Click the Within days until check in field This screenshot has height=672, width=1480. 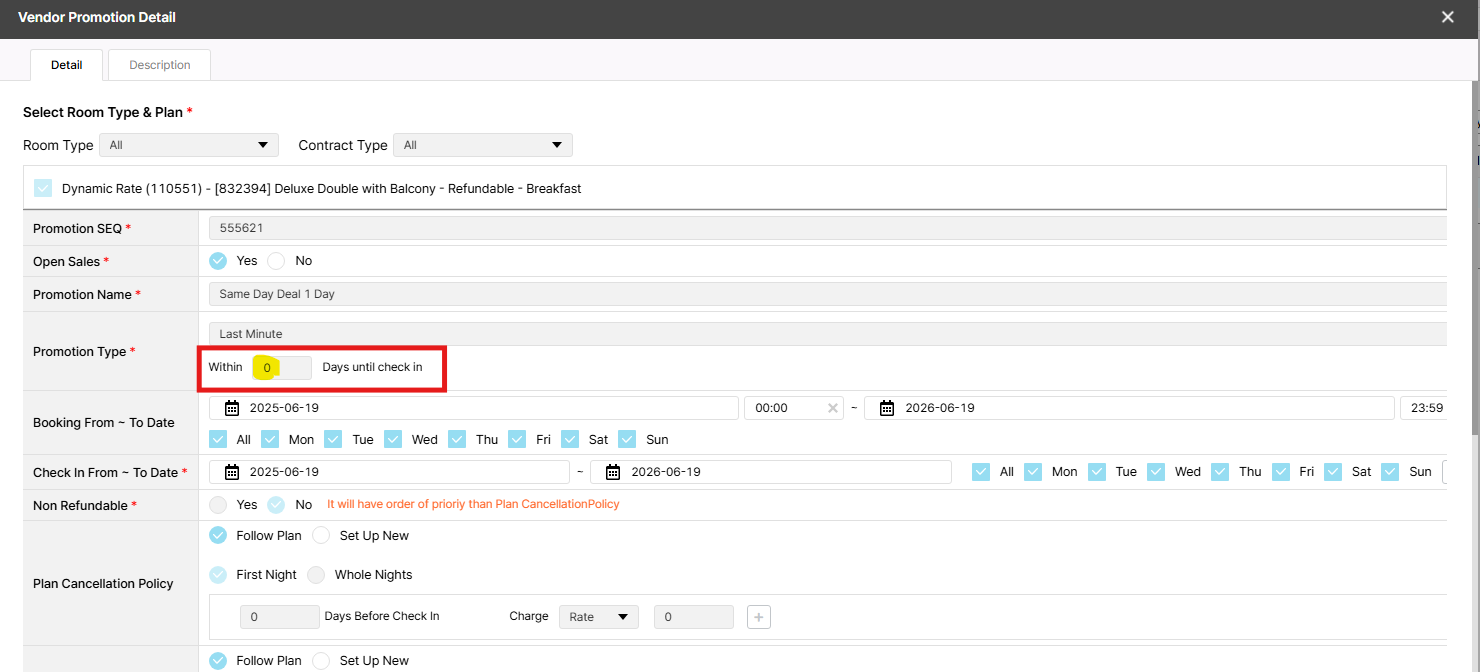coord(282,367)
